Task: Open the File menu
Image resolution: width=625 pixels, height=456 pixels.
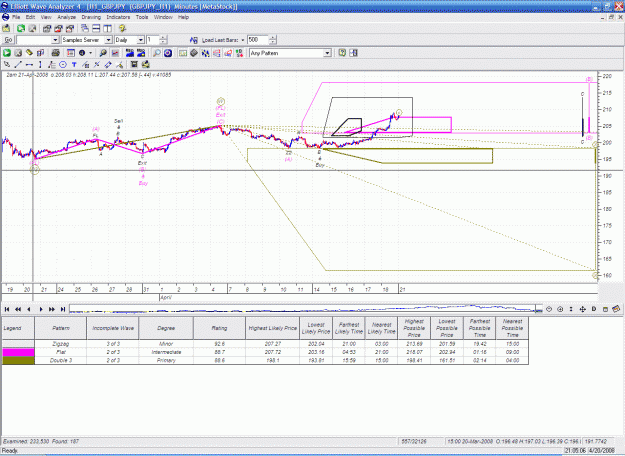Action: click(x=16, y=17)
